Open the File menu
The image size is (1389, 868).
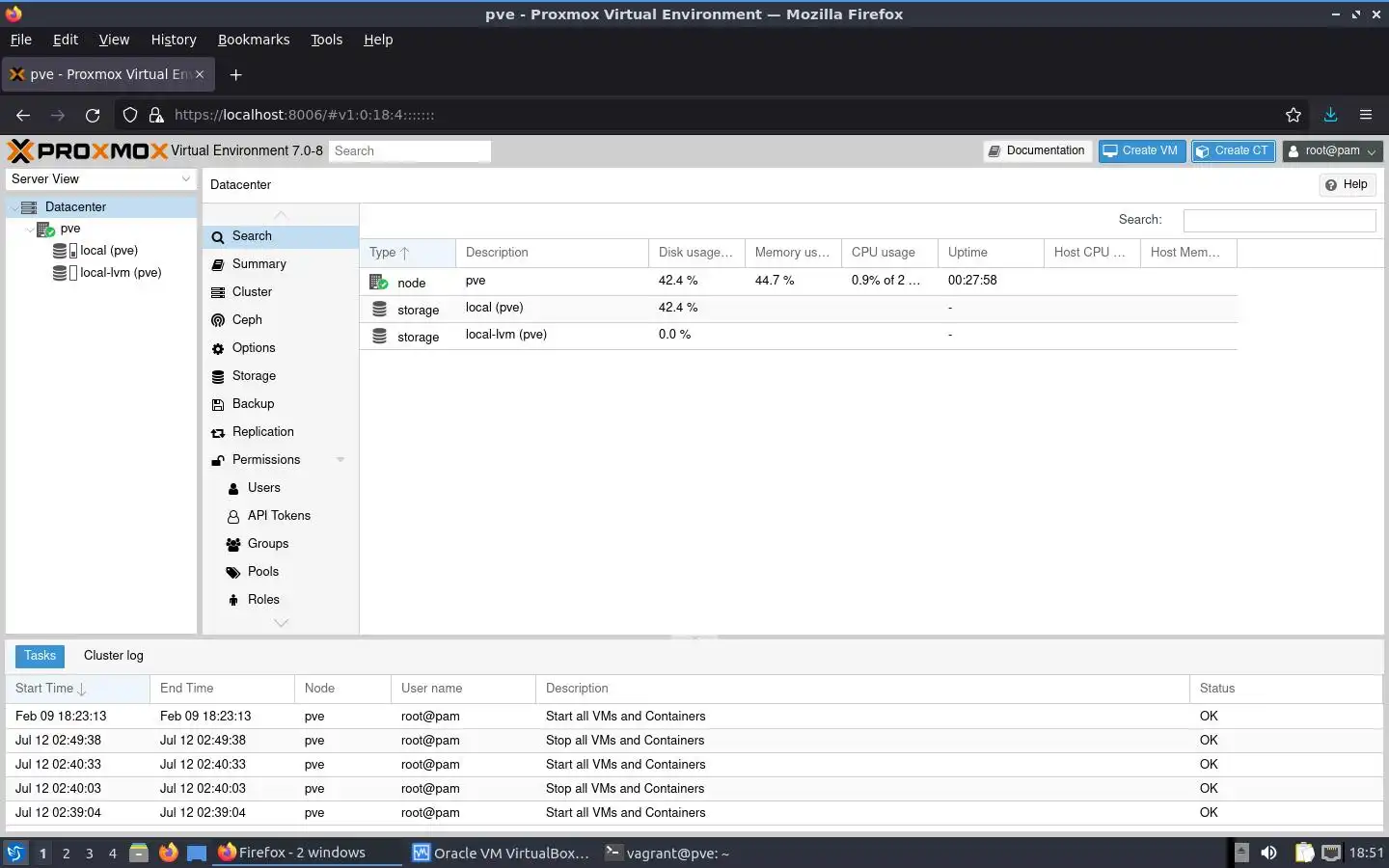pos(21,40)
